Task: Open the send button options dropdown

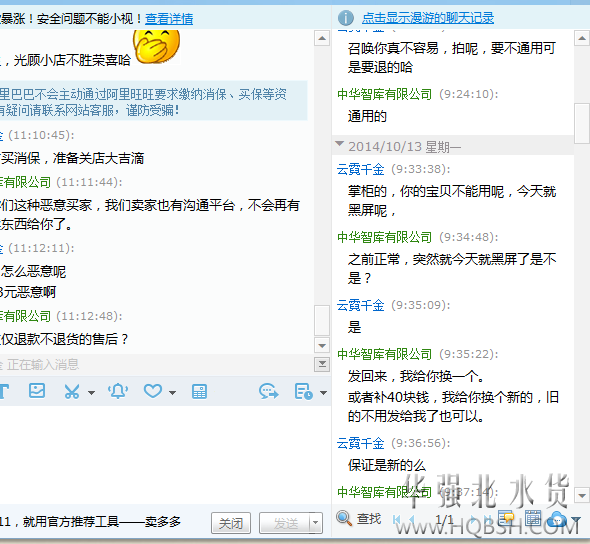Action: coord(316,523)
